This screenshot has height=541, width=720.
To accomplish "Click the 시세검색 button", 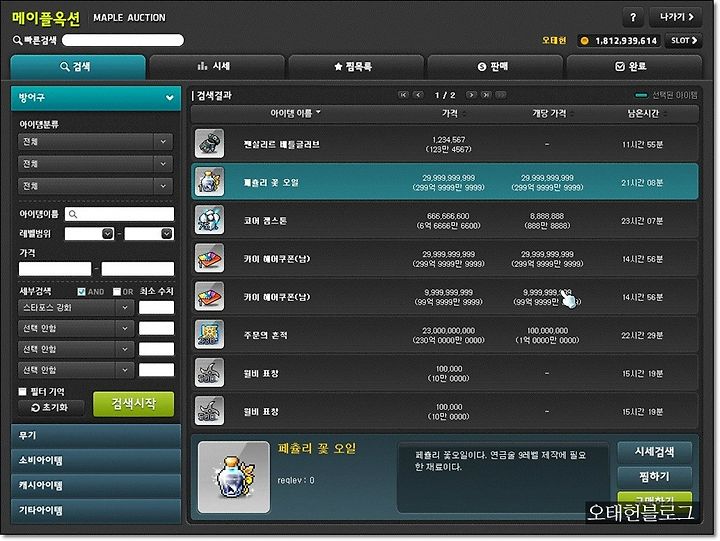I will (x=654, y=452).
